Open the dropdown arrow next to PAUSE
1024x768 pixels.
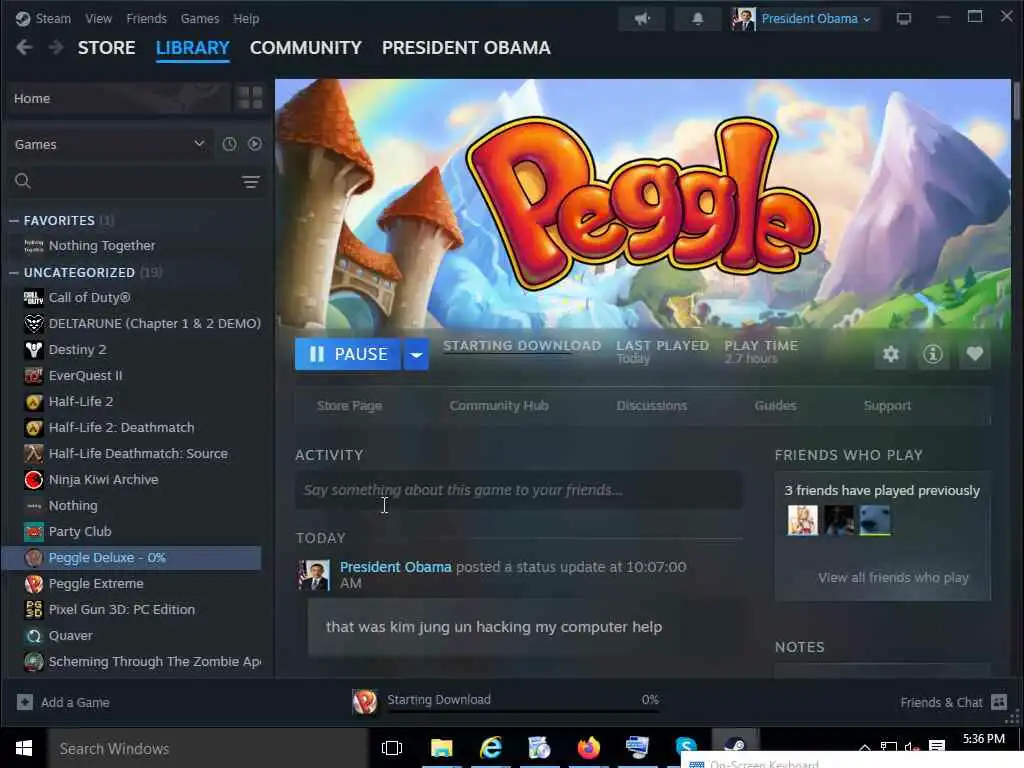(x=416, y=354)
